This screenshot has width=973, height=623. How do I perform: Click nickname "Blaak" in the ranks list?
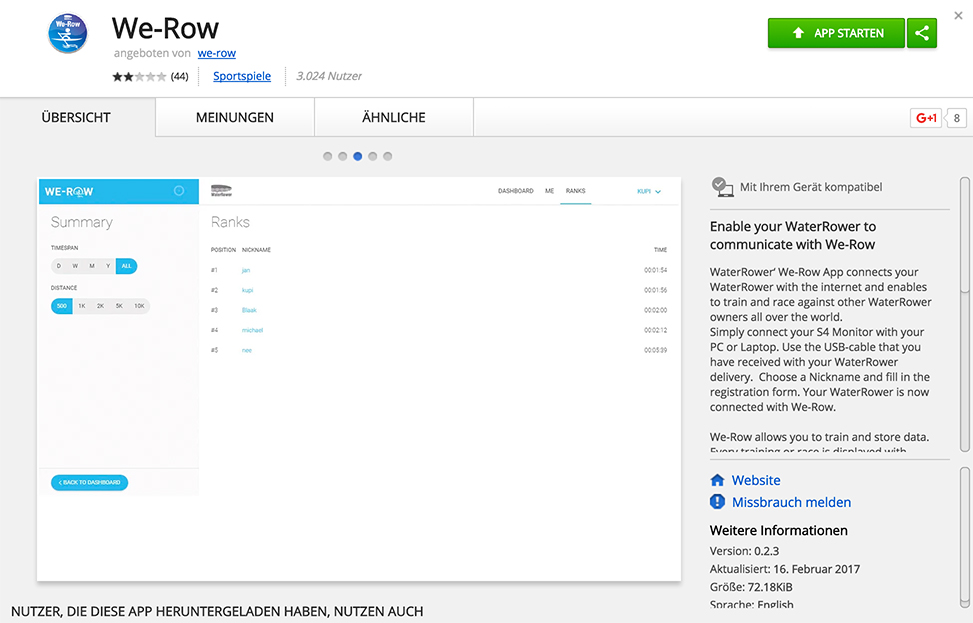pyautogui.click(x=249, y=310)
